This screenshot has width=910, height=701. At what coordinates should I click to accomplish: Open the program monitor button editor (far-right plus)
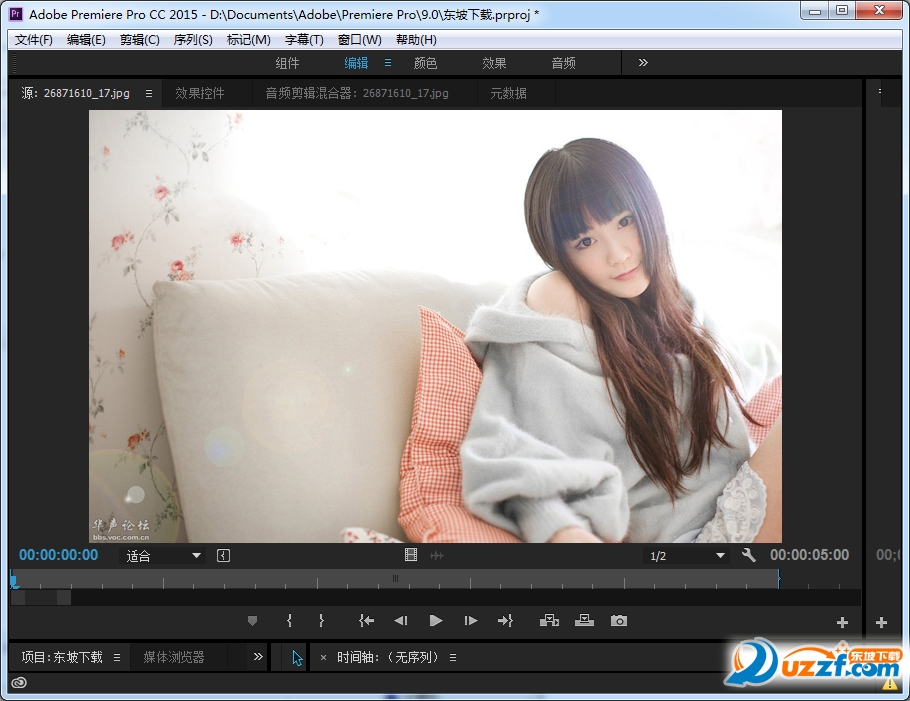881,623
